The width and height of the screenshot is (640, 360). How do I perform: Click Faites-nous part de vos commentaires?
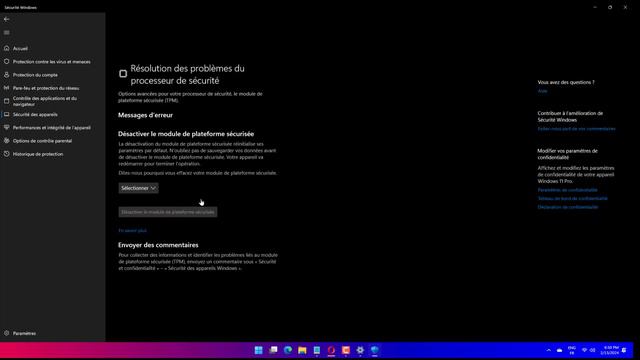coord(576,129)
